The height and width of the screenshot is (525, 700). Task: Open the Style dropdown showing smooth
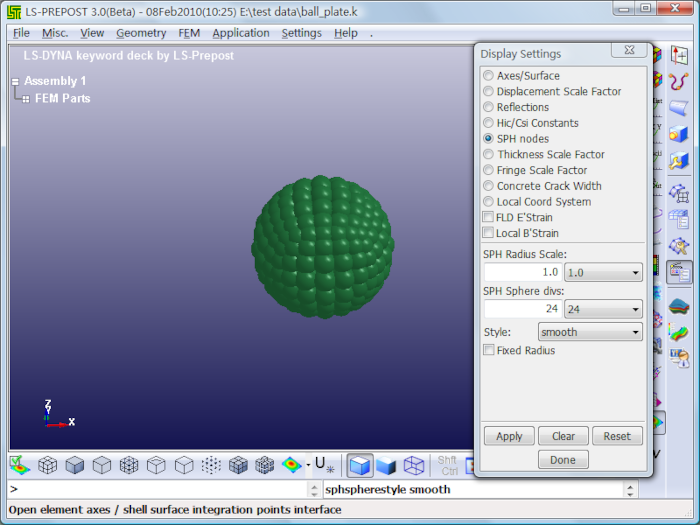590,332
